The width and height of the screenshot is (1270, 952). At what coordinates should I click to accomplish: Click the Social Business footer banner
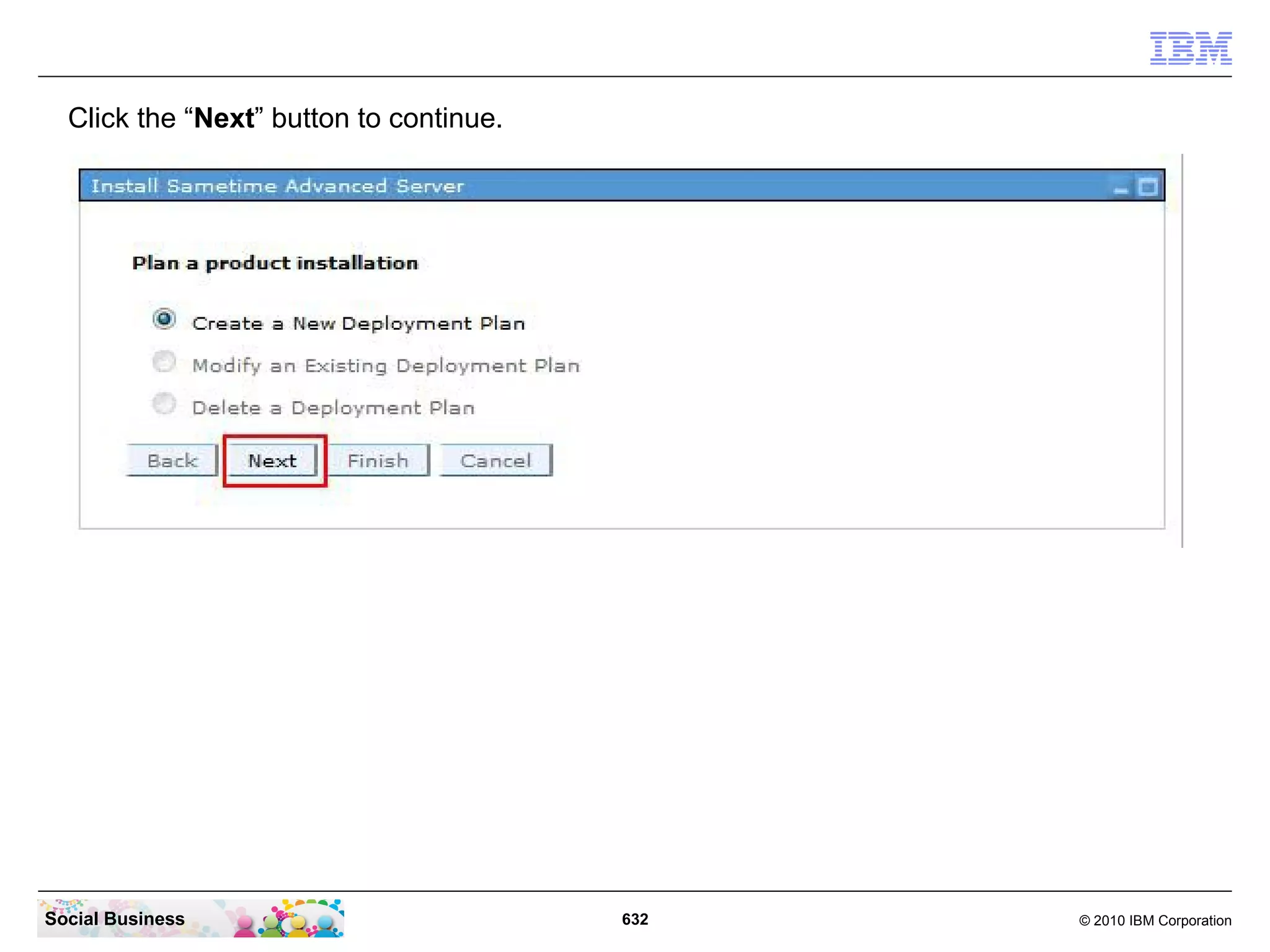point(191,919)
